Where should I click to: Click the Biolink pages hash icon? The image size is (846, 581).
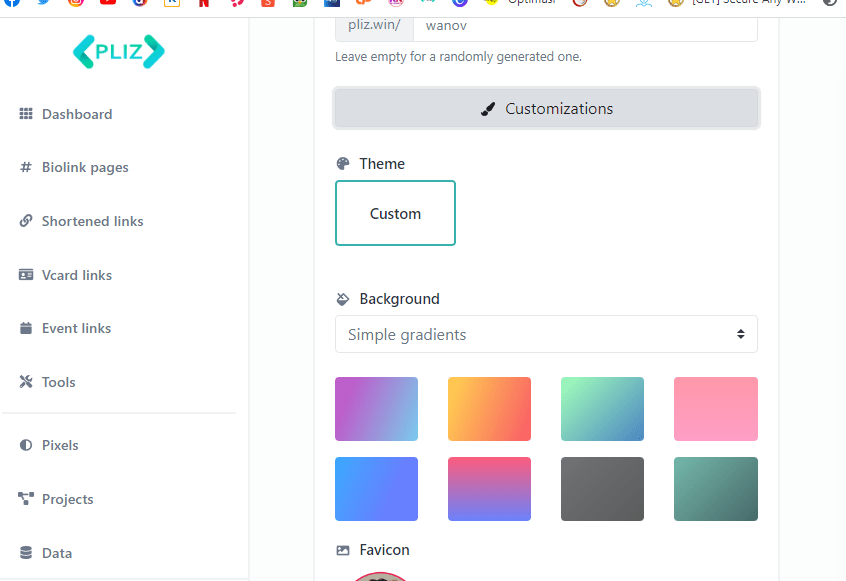[x=26, y=168]
